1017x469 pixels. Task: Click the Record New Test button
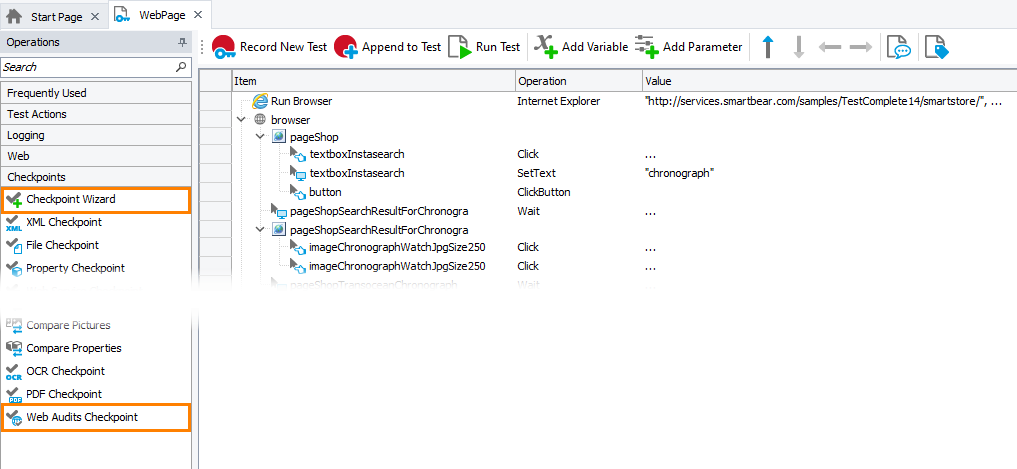[268, 47]
